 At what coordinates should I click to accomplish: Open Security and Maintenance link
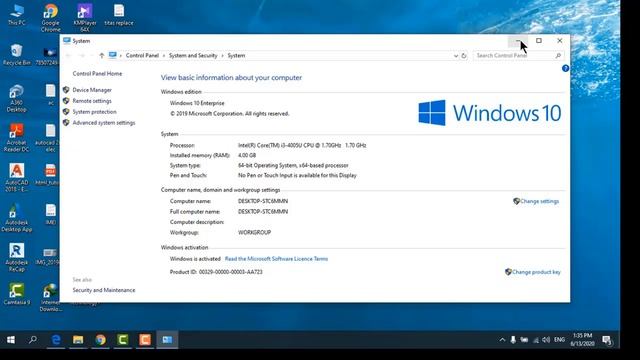click(104, 290)
